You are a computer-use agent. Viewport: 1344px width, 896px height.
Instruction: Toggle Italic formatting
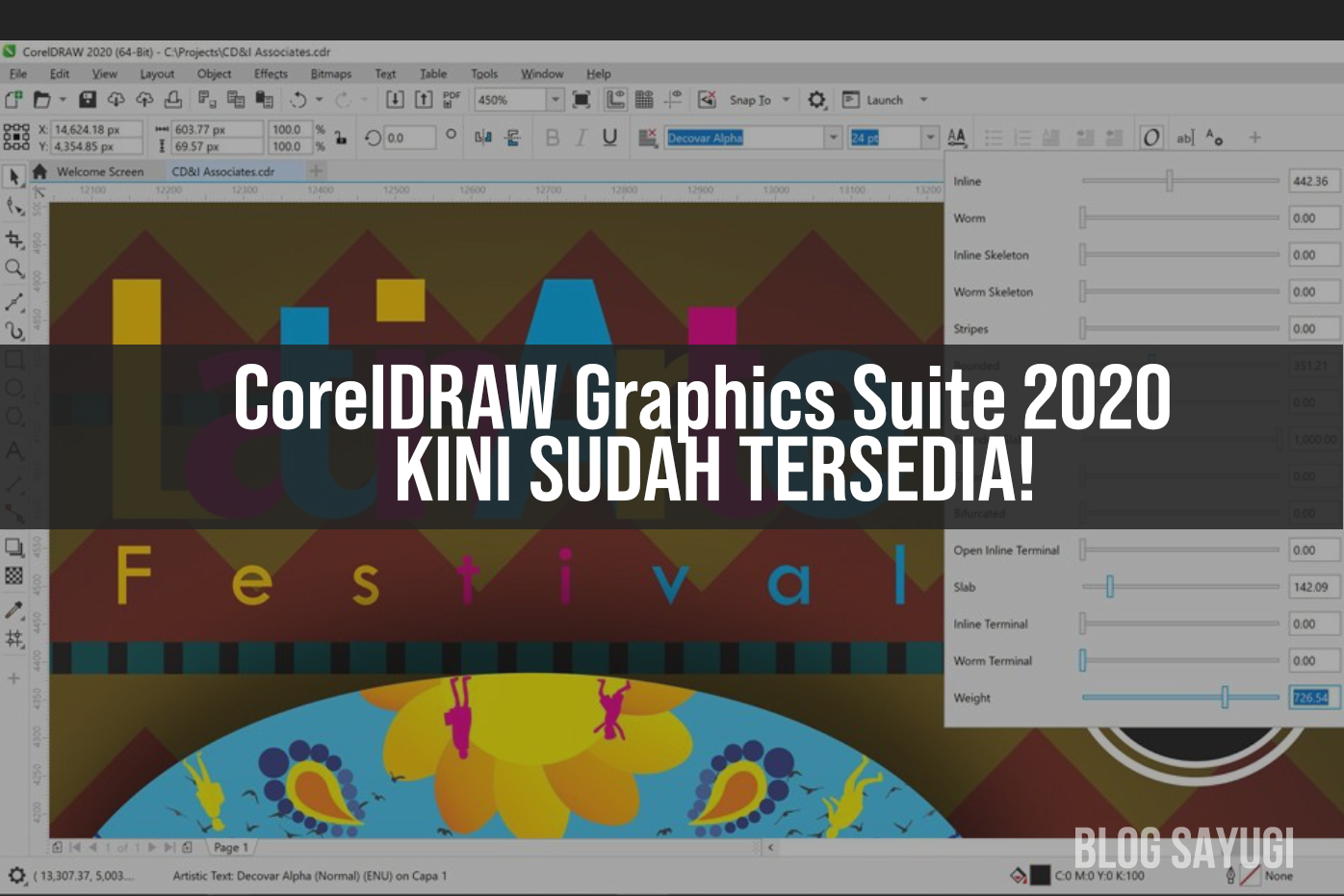tap(581, 138)
